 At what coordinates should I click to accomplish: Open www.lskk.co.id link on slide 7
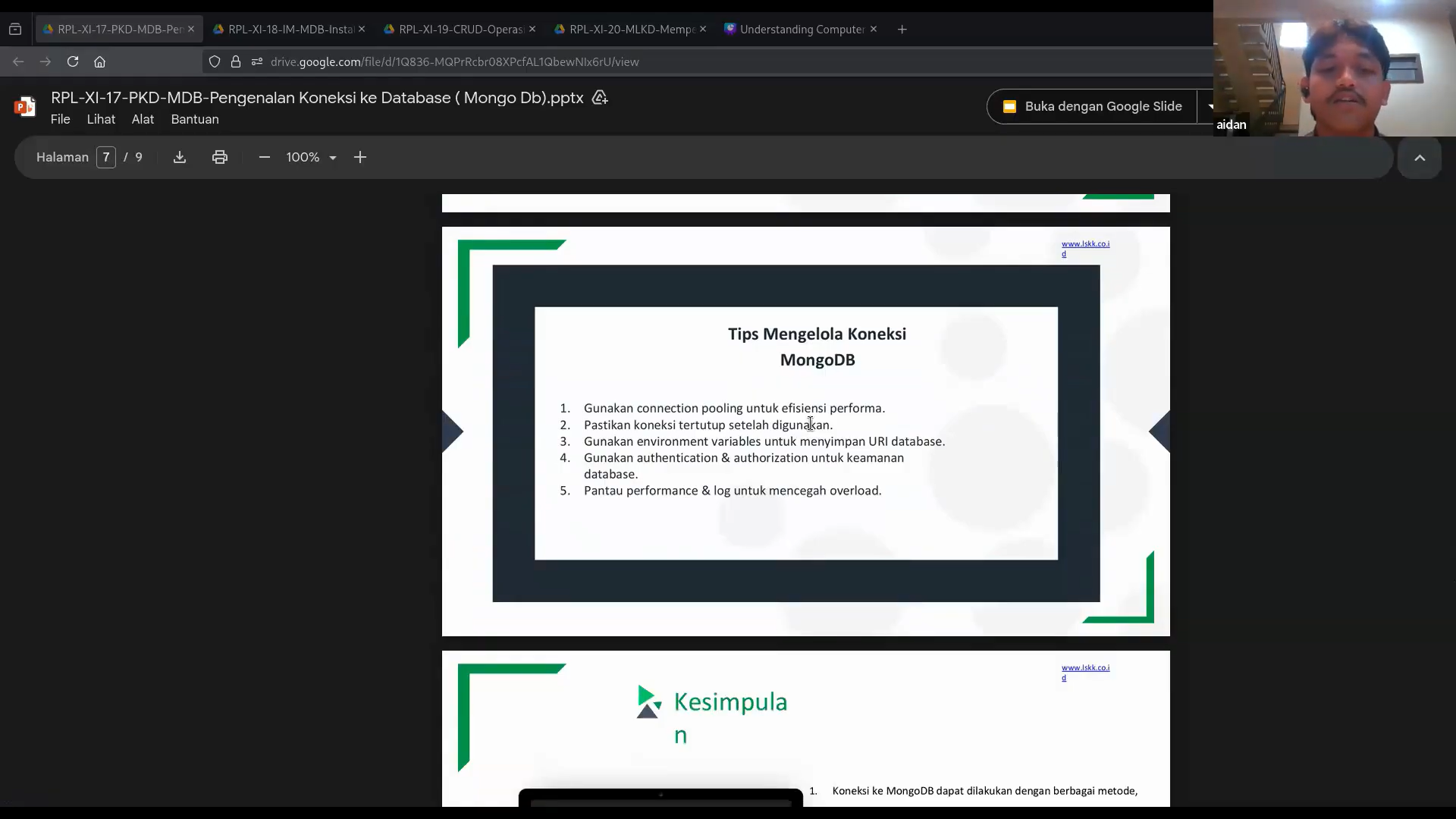click(1085, 244)
